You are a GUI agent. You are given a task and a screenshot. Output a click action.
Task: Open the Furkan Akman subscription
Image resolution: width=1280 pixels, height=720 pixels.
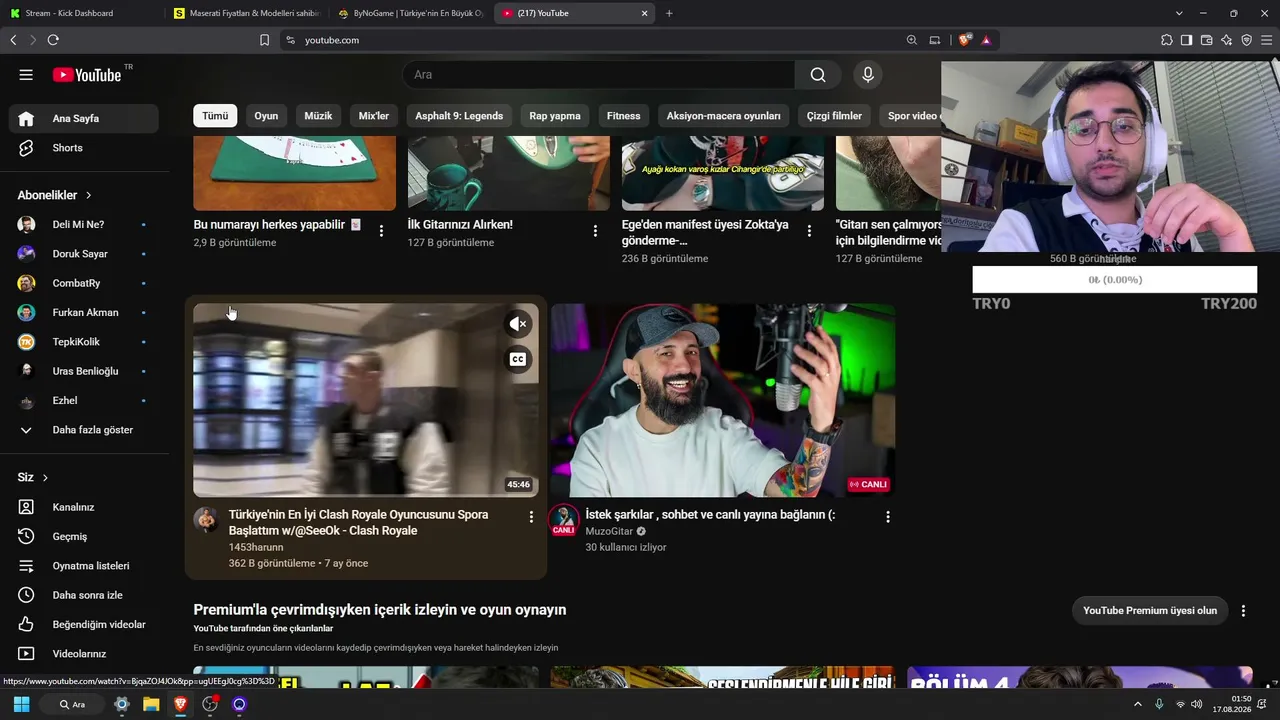[x=84, y=313]
